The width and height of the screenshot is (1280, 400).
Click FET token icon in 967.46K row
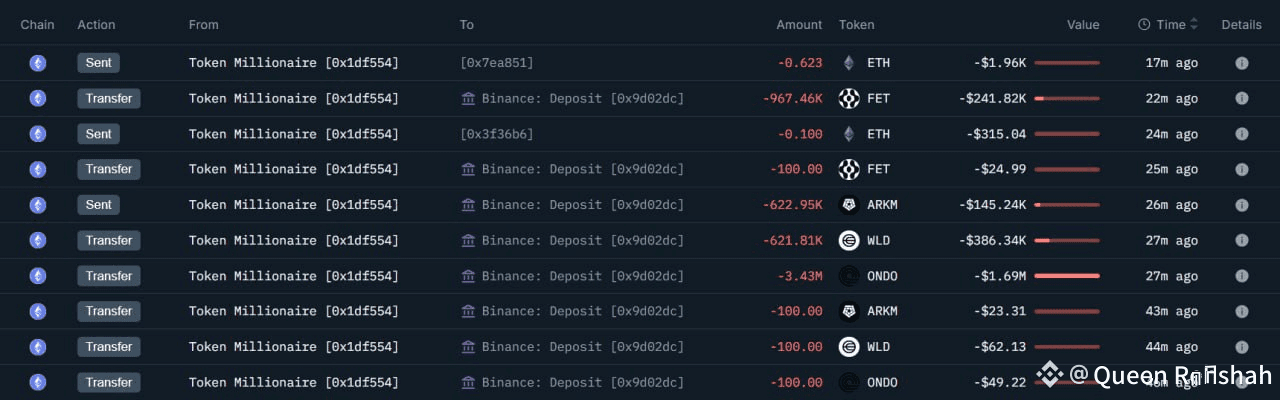click(x=849, y=98)
